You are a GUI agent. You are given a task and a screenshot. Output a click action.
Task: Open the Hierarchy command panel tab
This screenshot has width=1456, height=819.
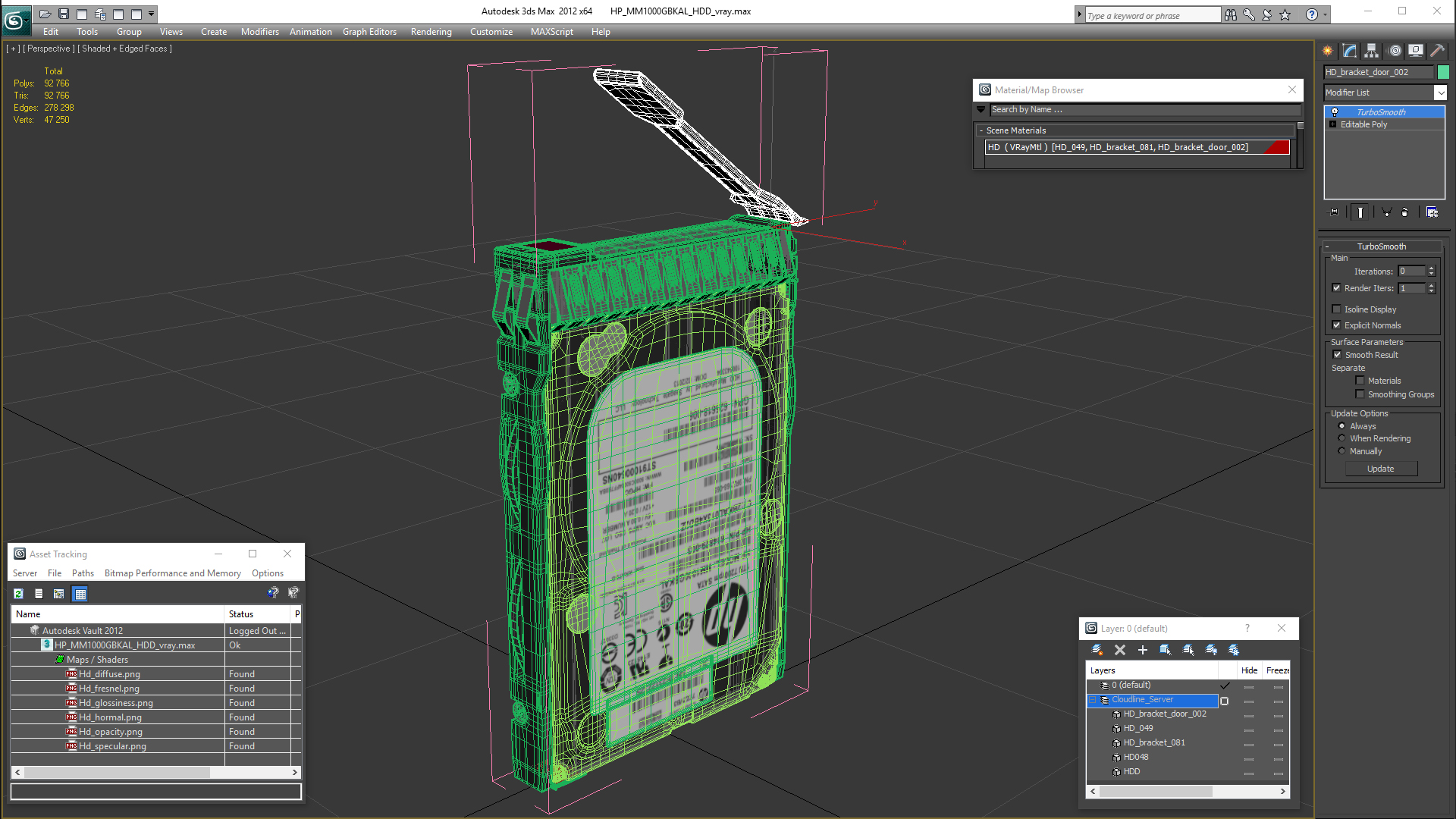coord(1372,51)
